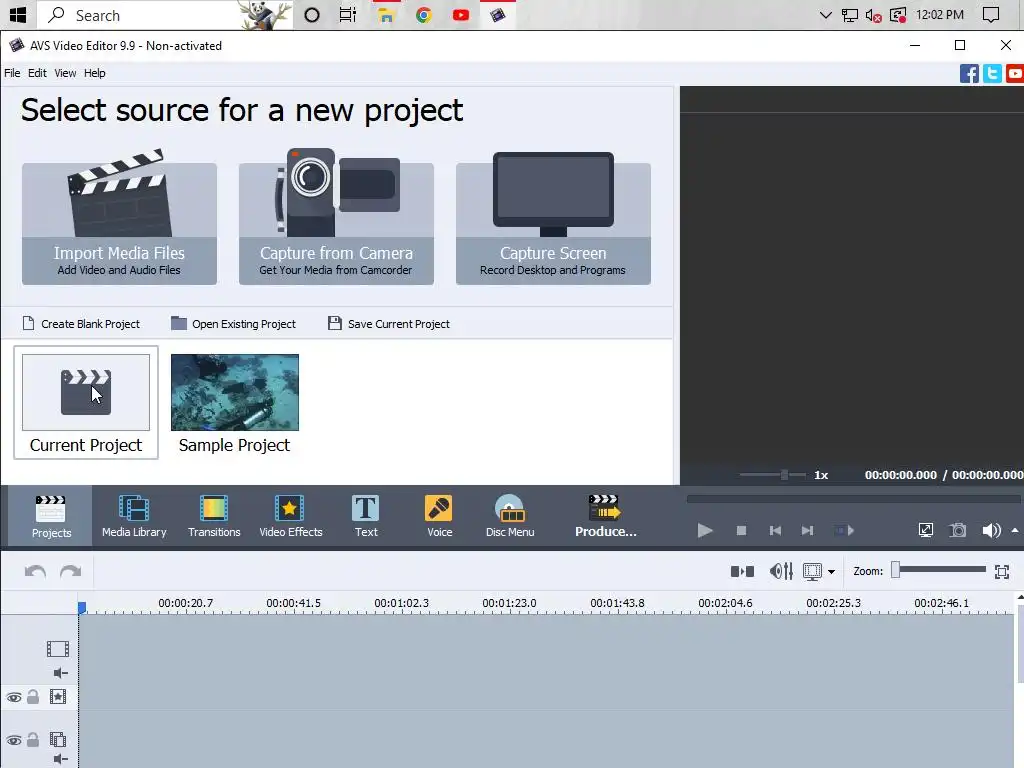Select the Sample Project thumbnail
Image resolution: width=1024 pixels, height=768 pixels.
pos(234,402)
